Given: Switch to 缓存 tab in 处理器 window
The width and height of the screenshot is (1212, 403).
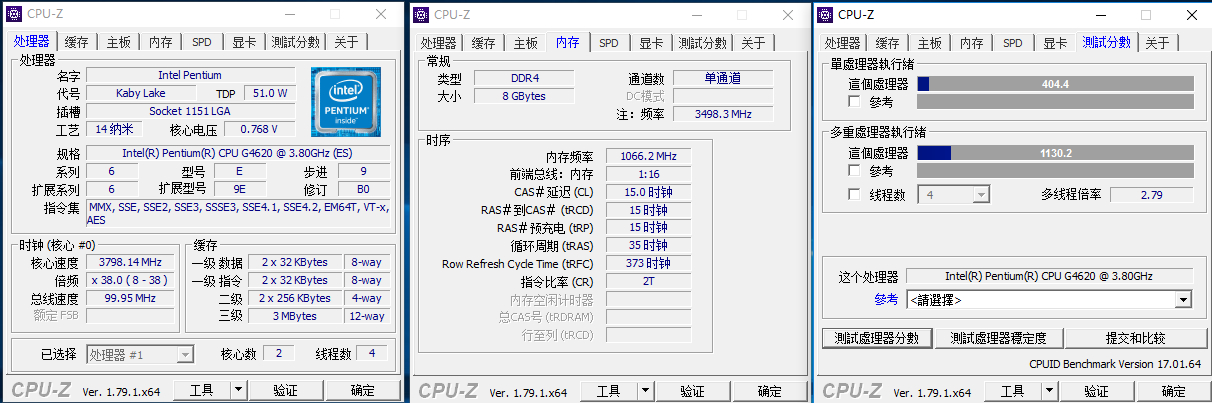Looking at the screenshot, I should 76,42.
